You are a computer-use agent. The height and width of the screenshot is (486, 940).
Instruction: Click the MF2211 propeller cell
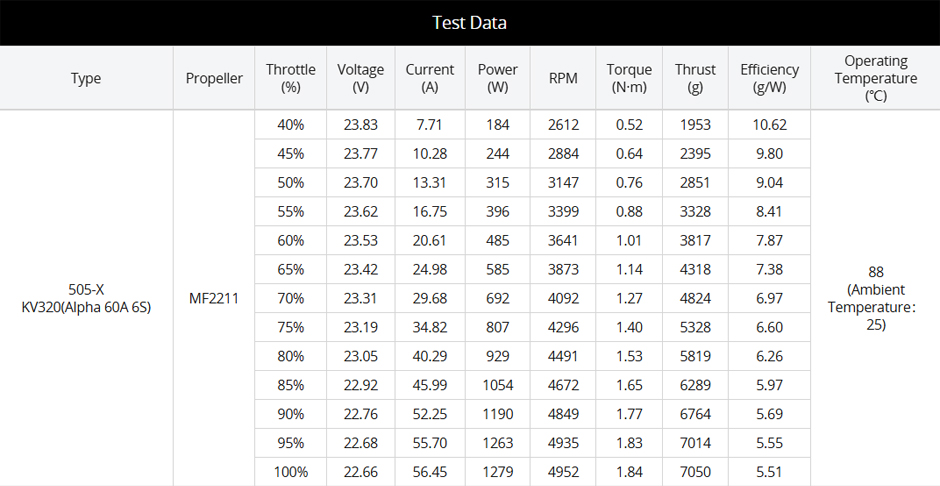click(214, 298)
